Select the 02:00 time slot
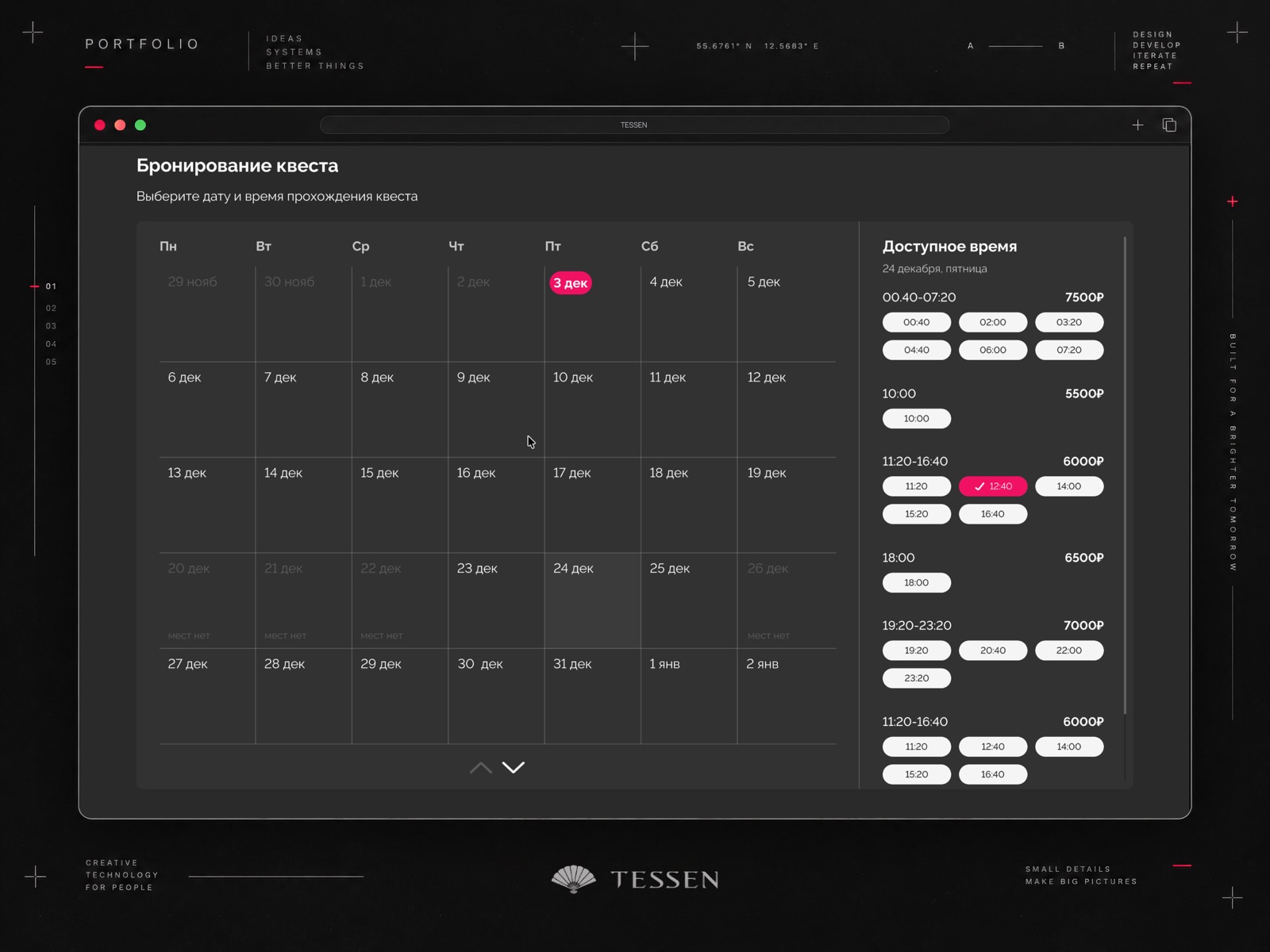Viewport: 1270px width, 952px height. [993, 322]
